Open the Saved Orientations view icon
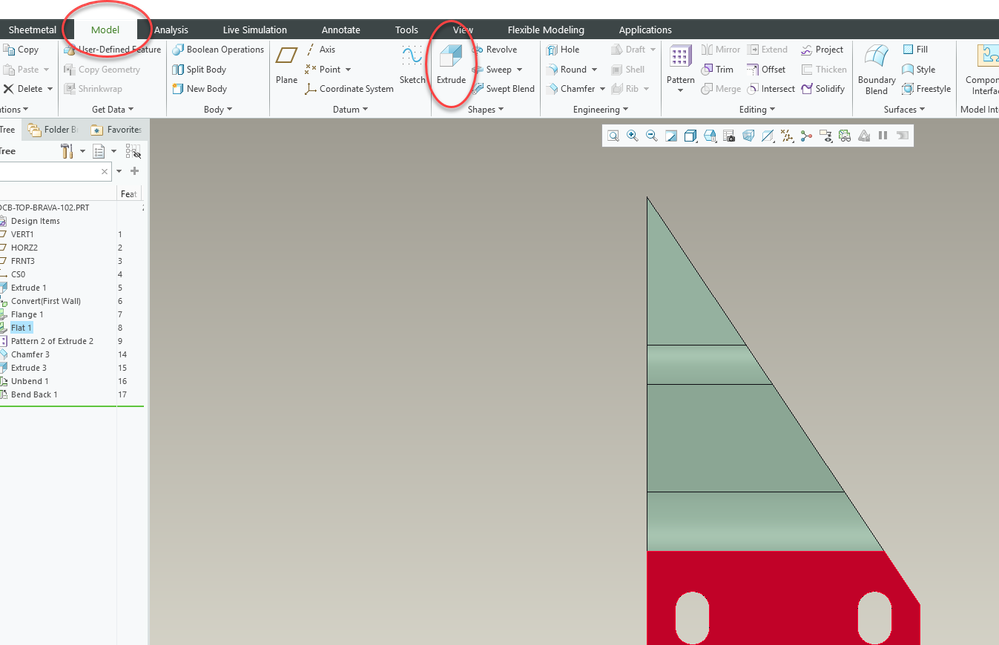This screenshot has height=645, width=999. coord(710,136)
